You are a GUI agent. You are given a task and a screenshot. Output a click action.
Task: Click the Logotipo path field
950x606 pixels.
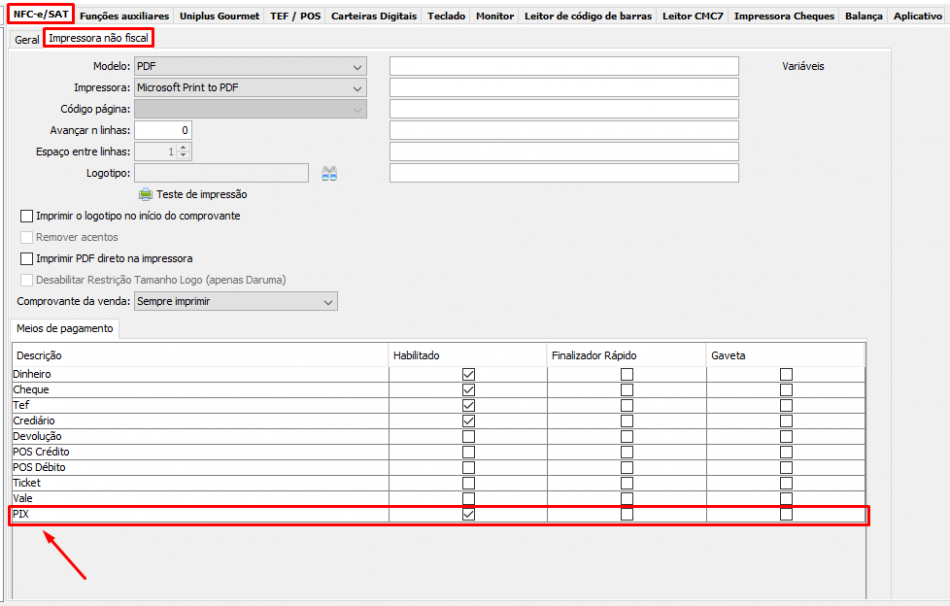coord(221,173)
